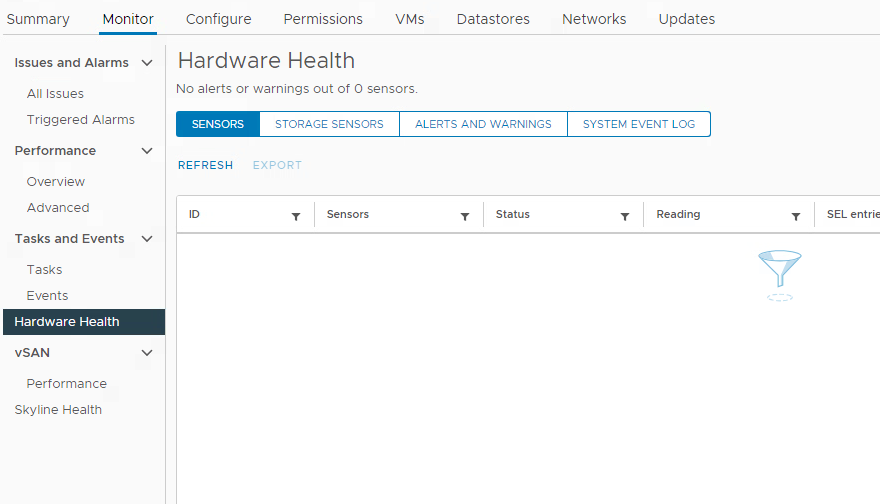Open the Networks tab
880x504 pixels.
[594, 19]
